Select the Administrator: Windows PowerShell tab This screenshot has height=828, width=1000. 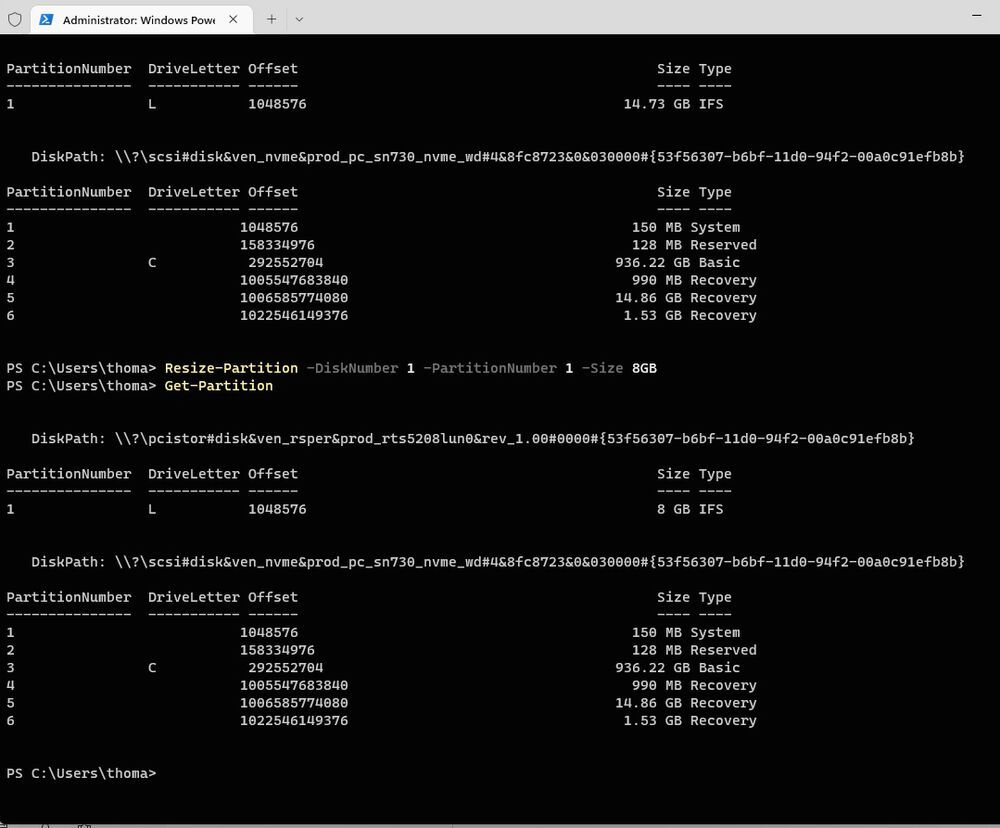click(142, 19)
